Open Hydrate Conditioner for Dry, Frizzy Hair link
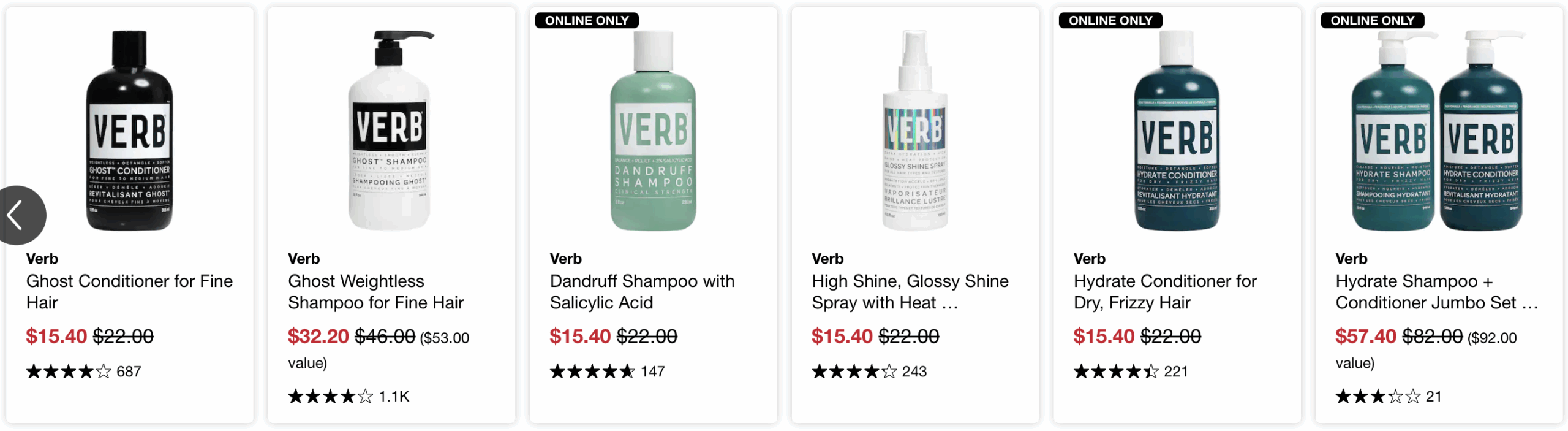Image resolution: width=1568 pixels, height=431 pixels. click(1165, 292)
